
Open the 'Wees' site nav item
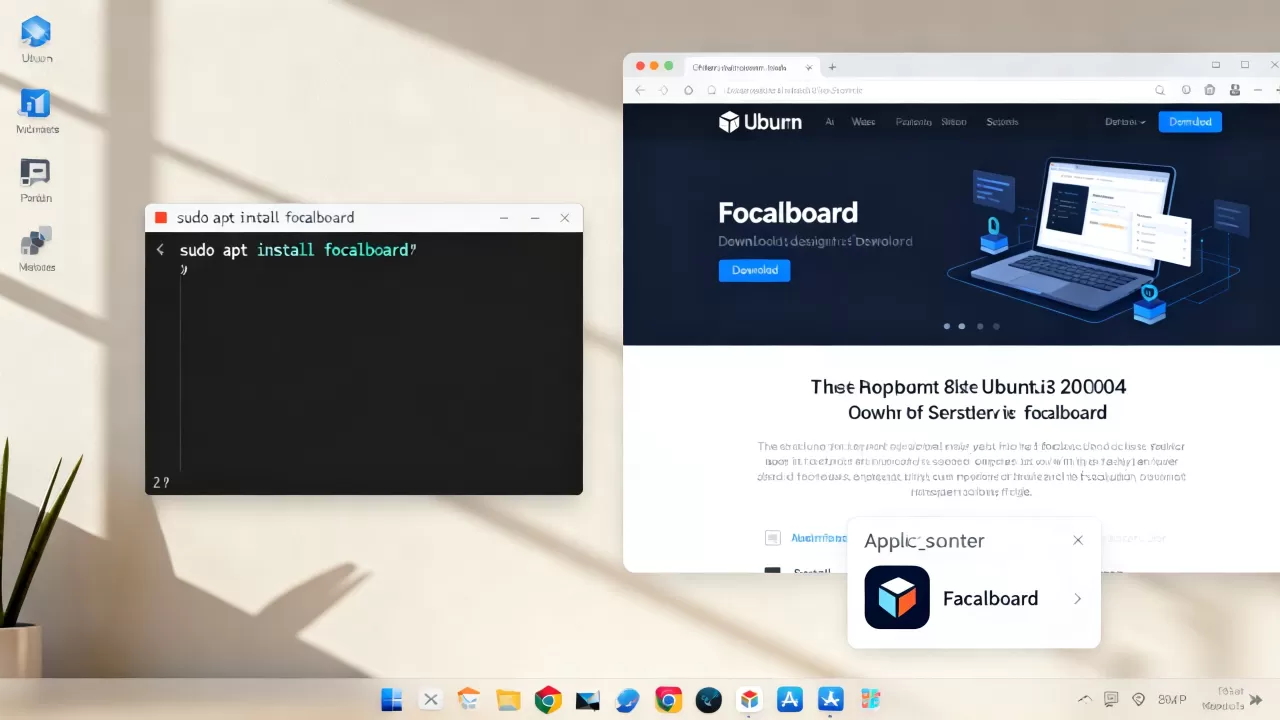pos(863,122)
